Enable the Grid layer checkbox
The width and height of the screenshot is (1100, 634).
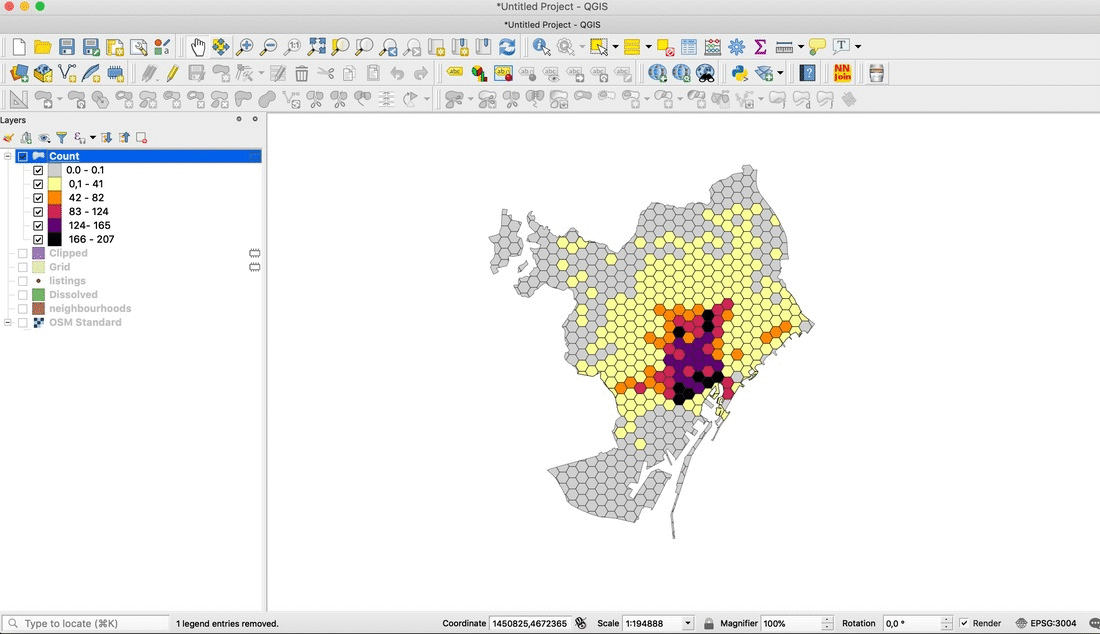[23, 267]
